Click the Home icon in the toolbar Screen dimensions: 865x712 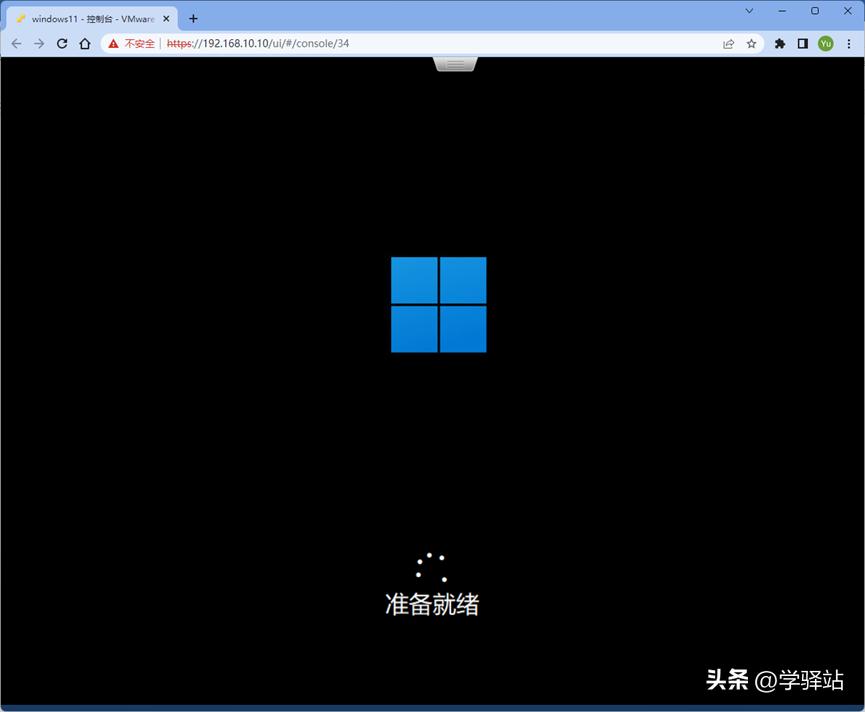(85, 43)
